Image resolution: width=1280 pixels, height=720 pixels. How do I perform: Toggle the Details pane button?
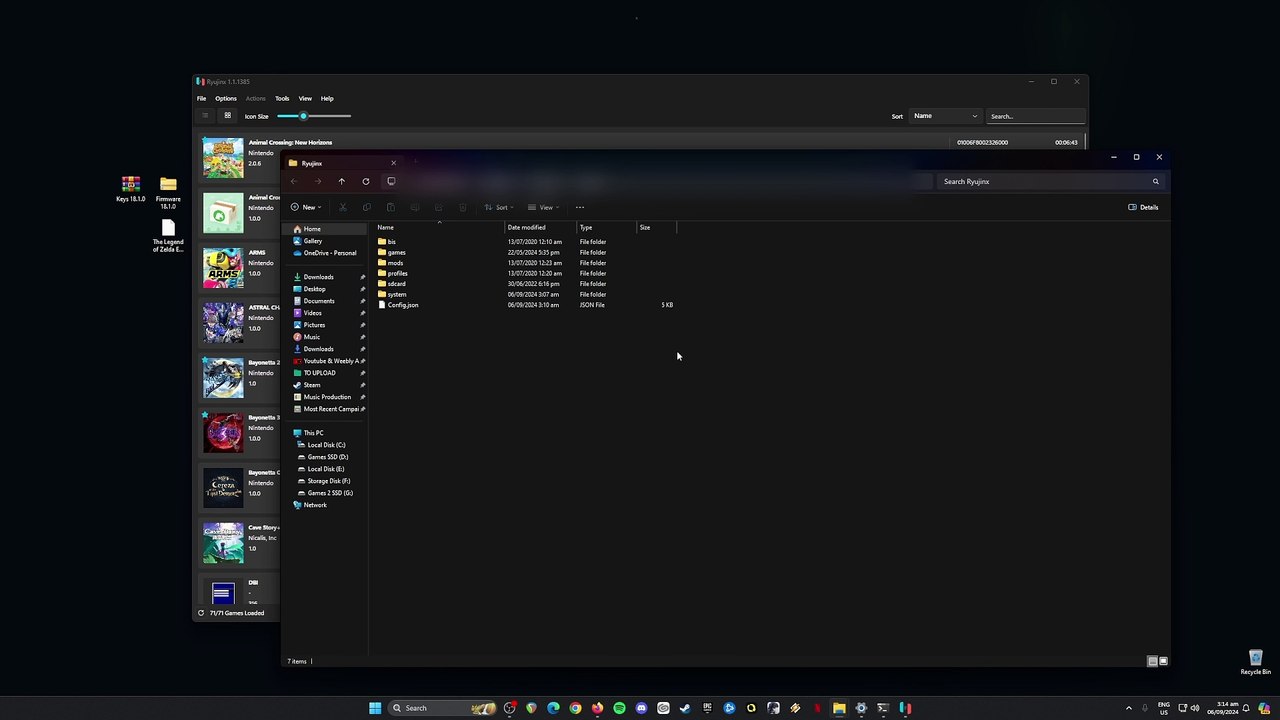1143,207
